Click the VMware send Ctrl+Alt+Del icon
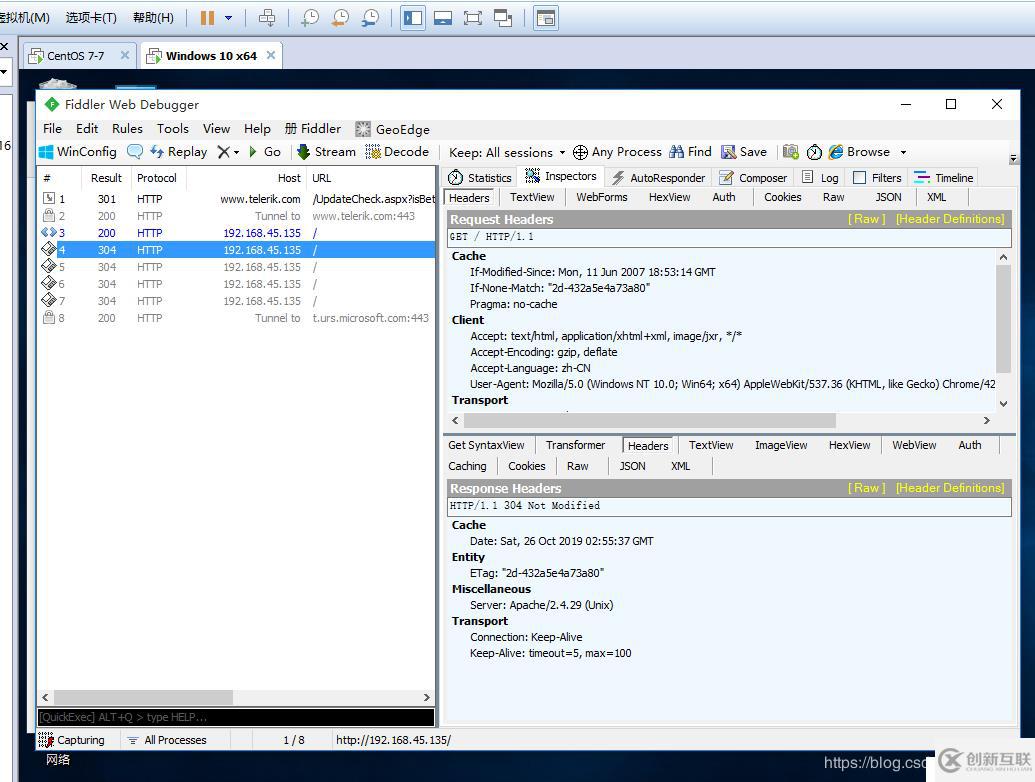Viewport: 1035px width, 782px height. (x=267, y=18)
